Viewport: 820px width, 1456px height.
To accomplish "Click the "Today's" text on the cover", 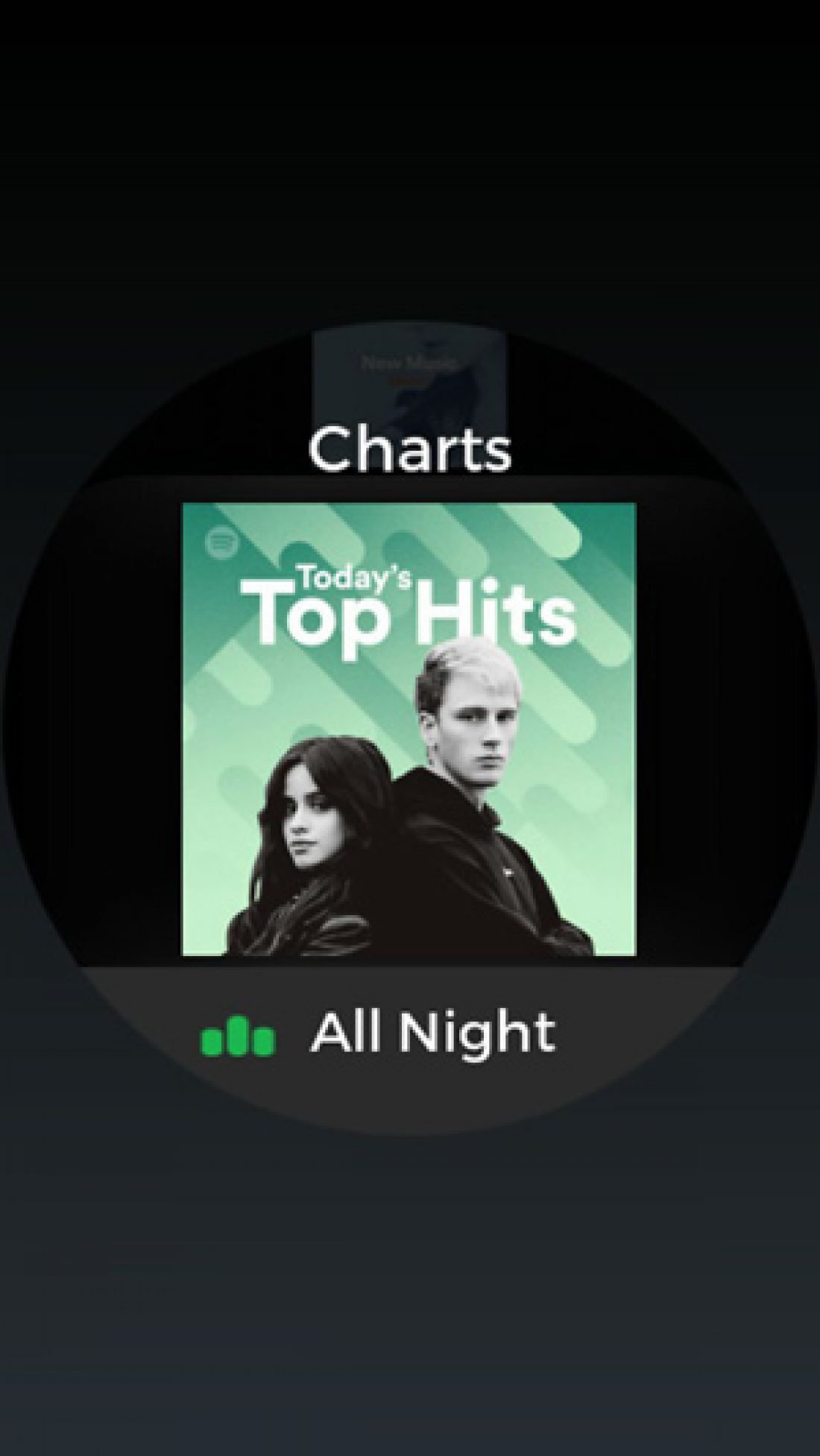I will click(x=353, y=577).
